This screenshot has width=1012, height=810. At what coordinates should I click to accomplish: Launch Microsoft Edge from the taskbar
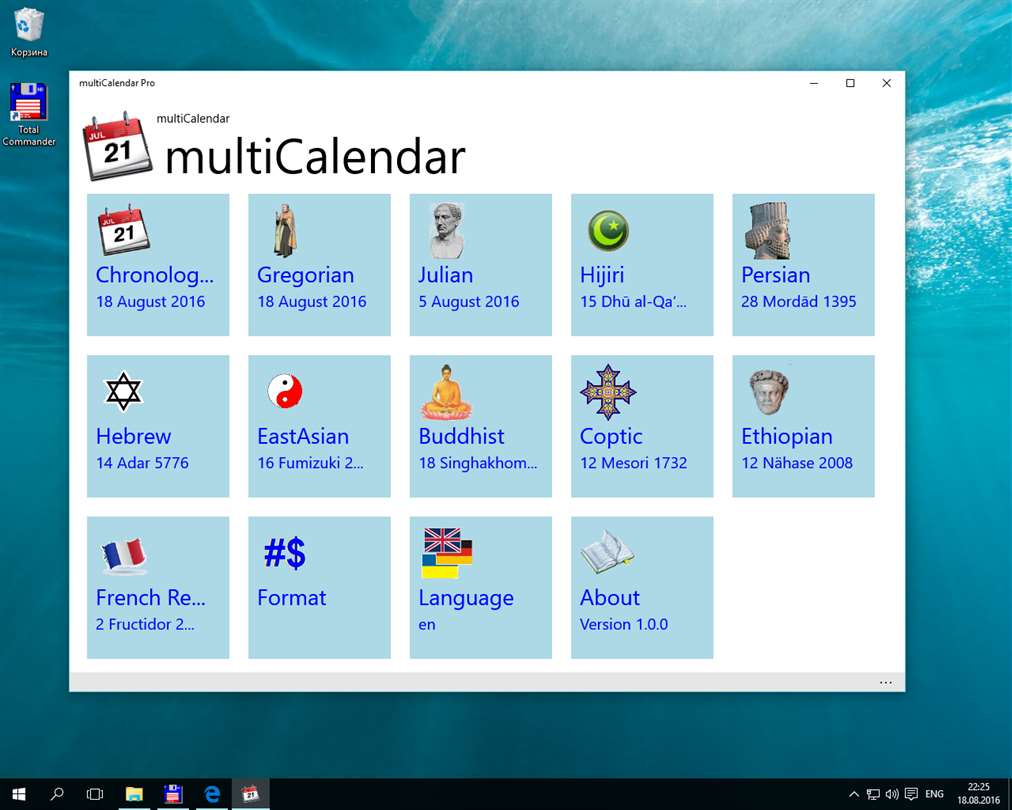[212, 794]
